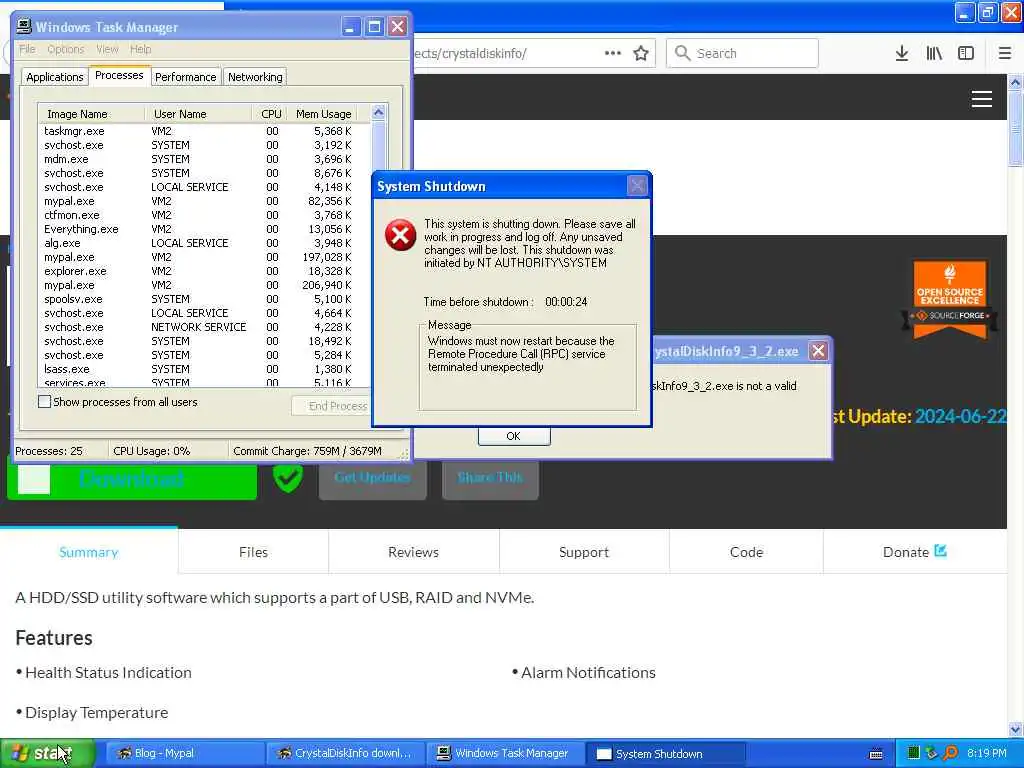Click CrystalDiskInfo downl... taskbar button
Viewport: 1024px width, 768px height.
pos(346,753)
